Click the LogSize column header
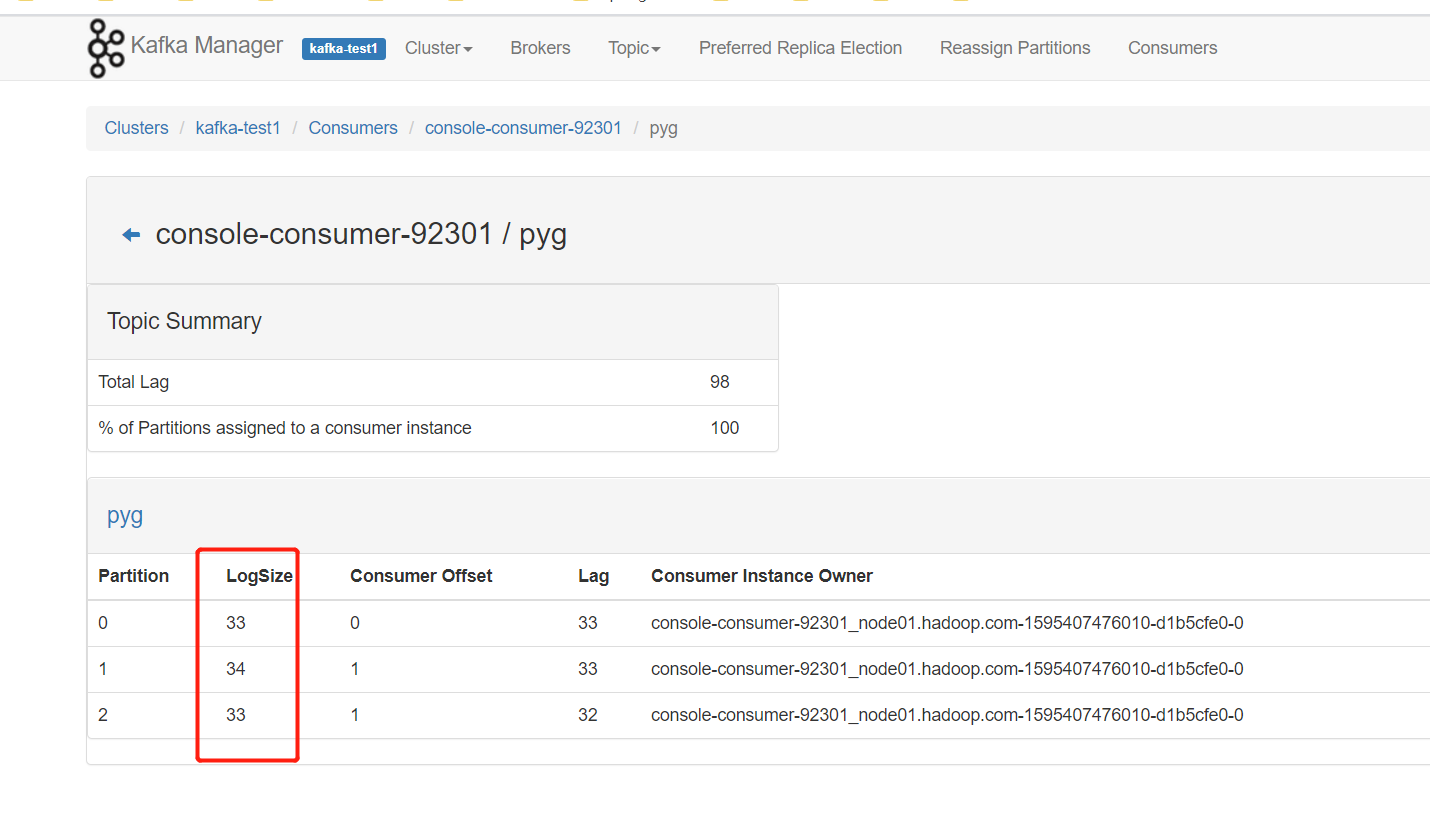 [x=259, y=576]
